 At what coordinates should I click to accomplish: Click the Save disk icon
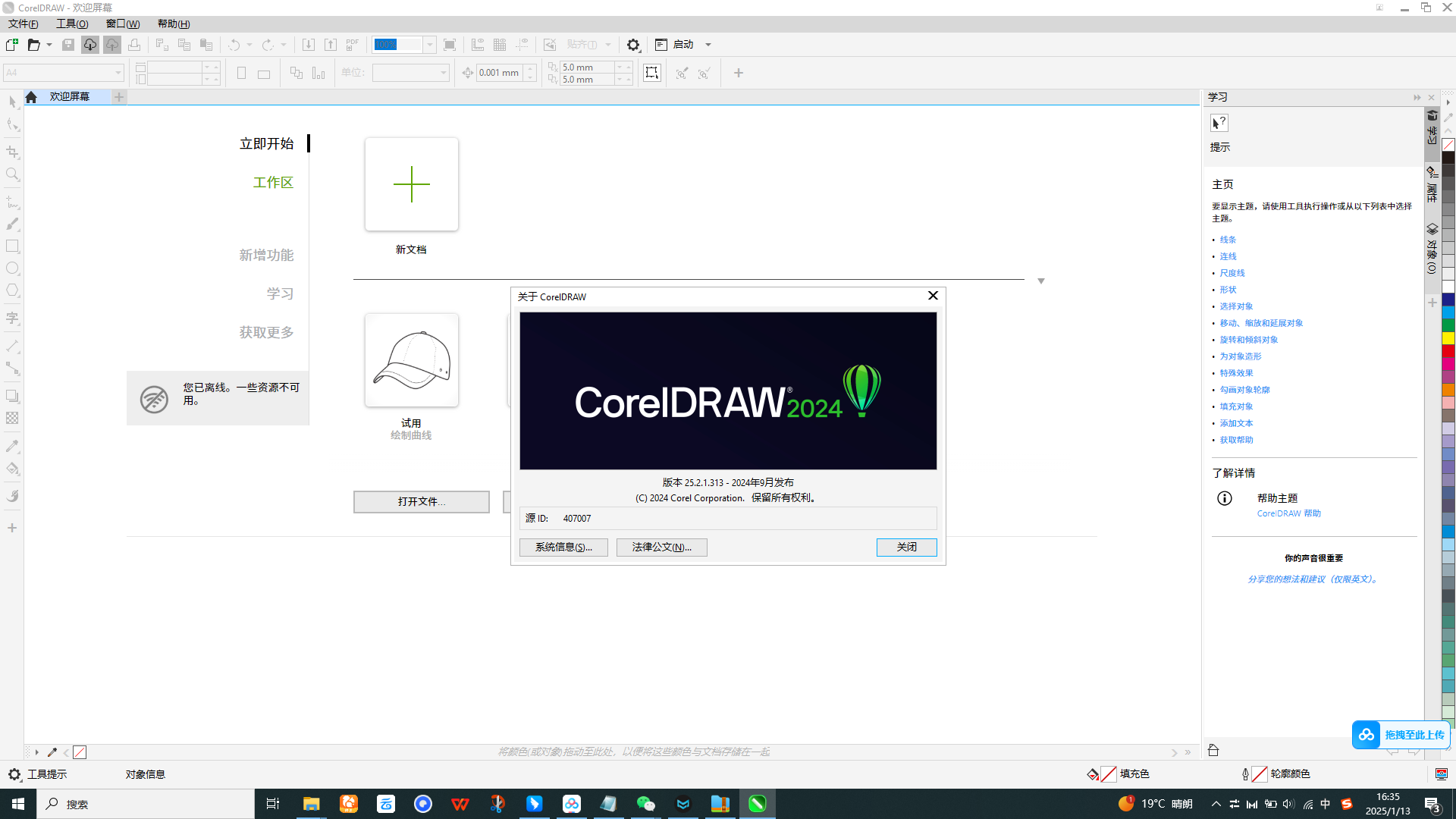tap(68, 45)
